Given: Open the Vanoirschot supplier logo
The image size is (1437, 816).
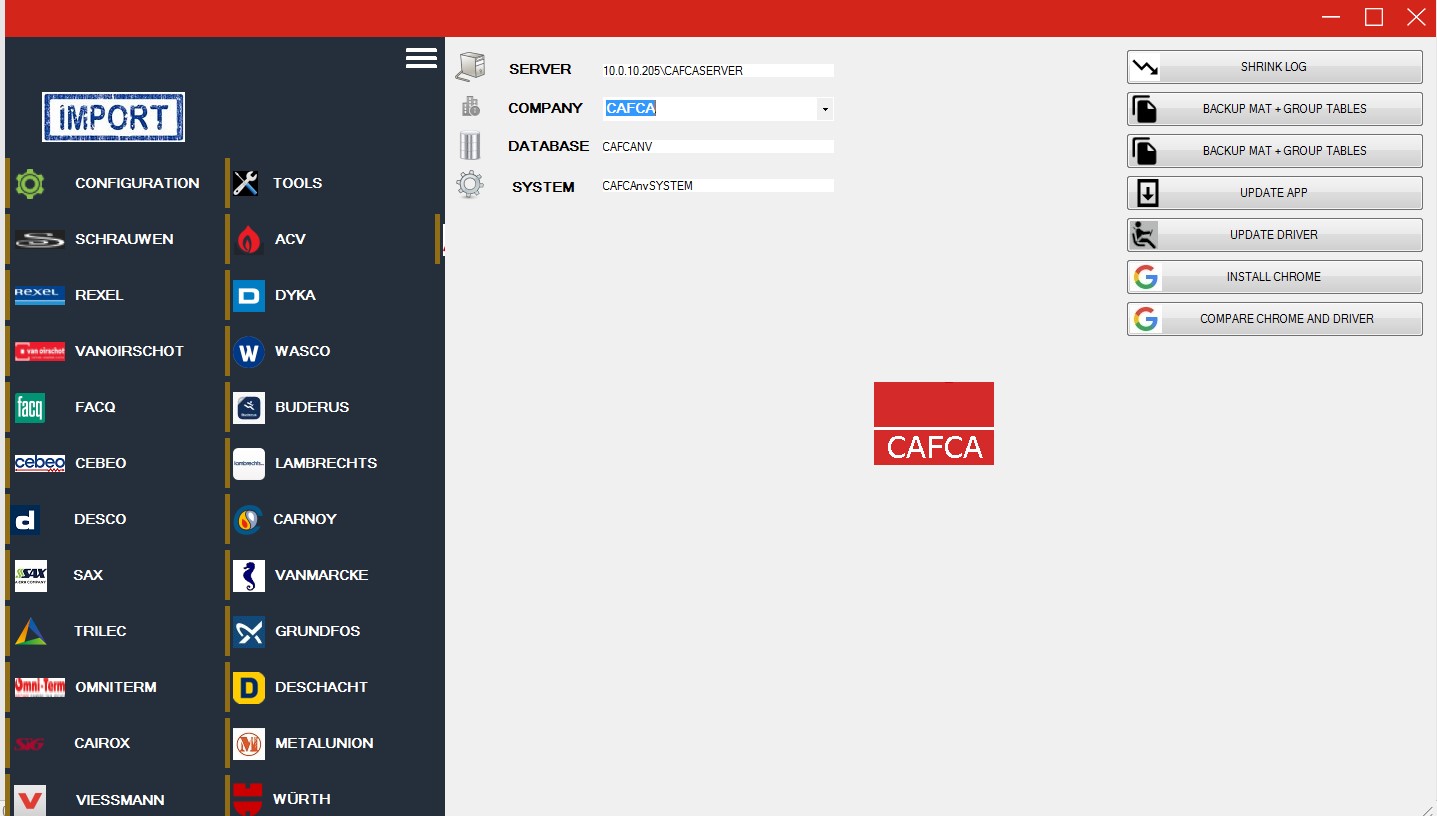Looking at the screenshot, I should point(40,351).
